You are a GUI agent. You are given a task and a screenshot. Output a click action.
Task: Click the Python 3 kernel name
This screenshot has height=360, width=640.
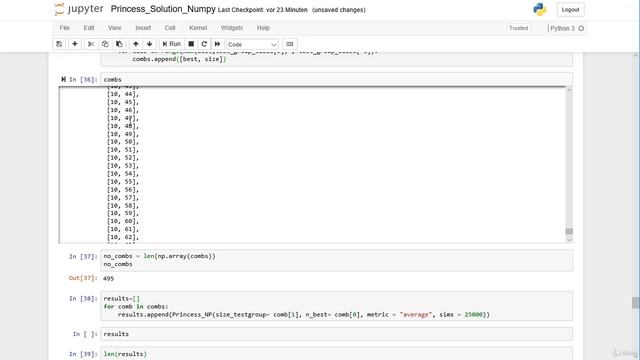(562, 28)
